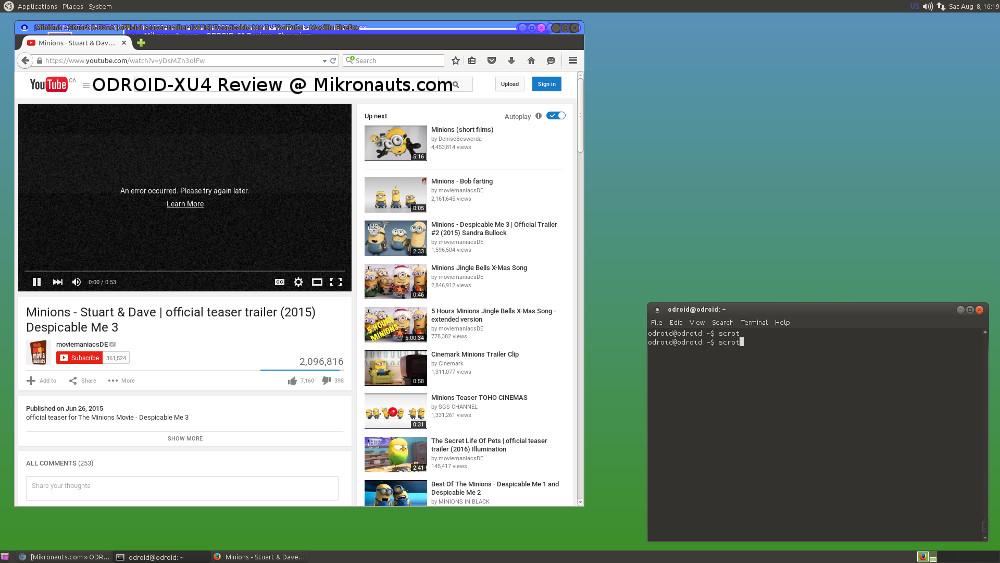Open the Cinemark Minions Trailer Clip thumbnail

[395, 368]
